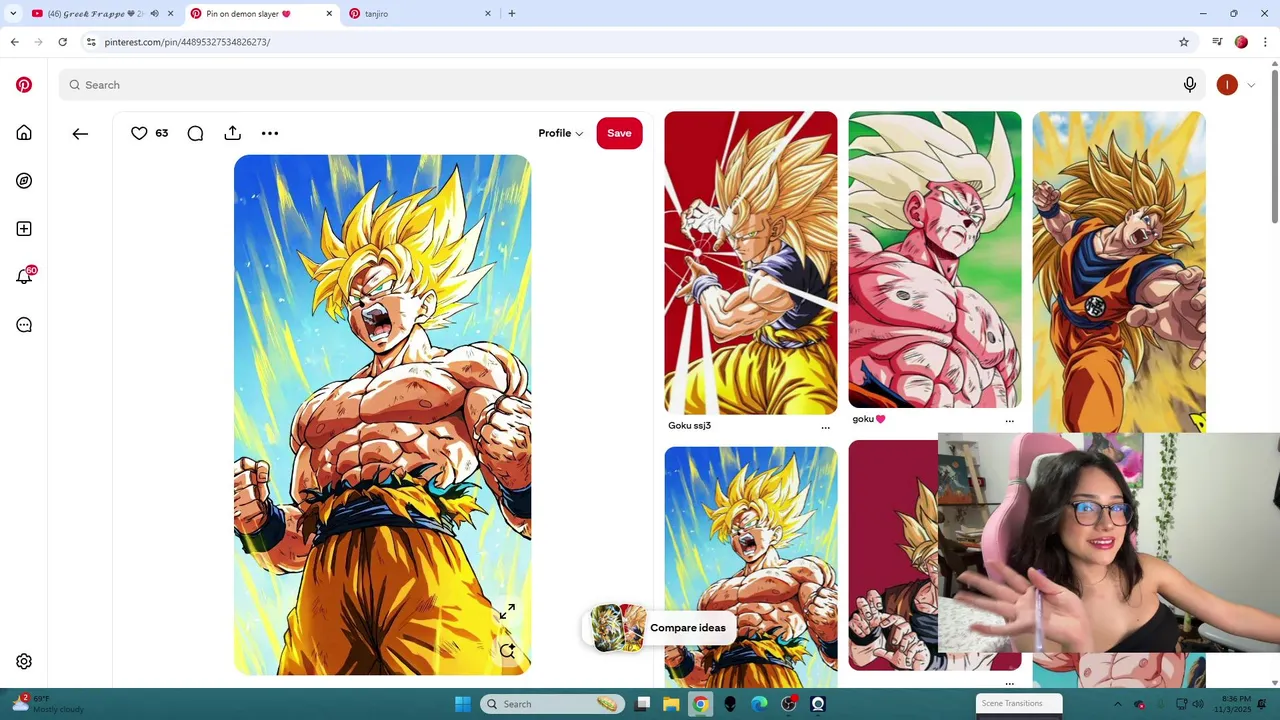
Task: Show hidden system tray icons
Action: pyautogui.click(x=1118, y=704)
